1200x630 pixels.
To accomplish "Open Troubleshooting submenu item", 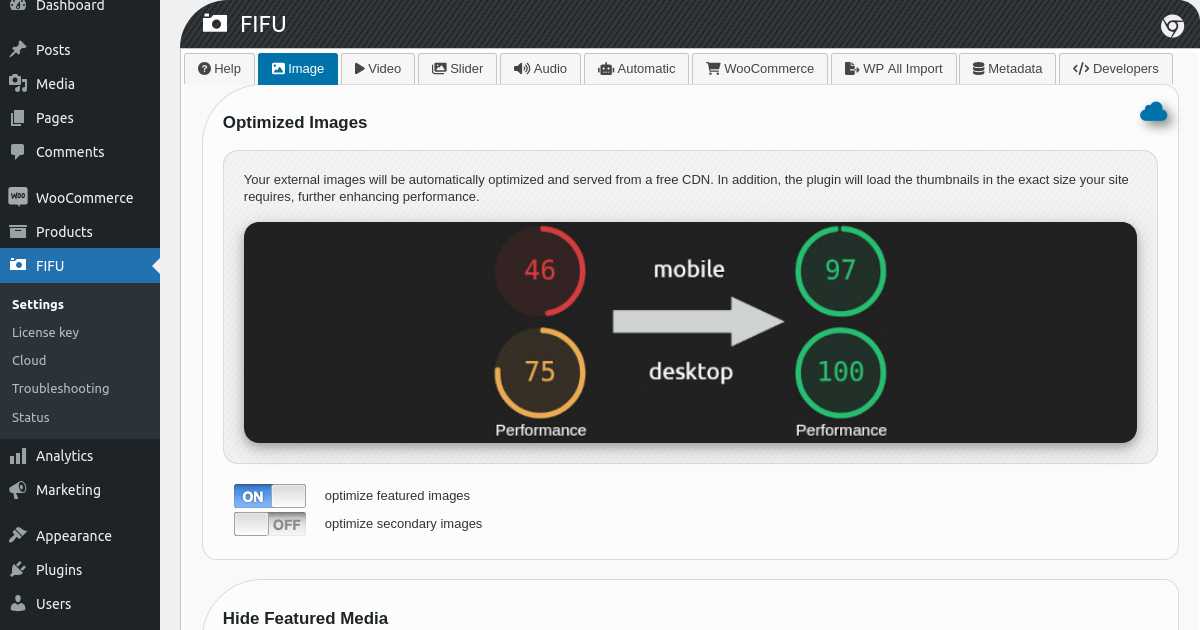I will (60, 388).
